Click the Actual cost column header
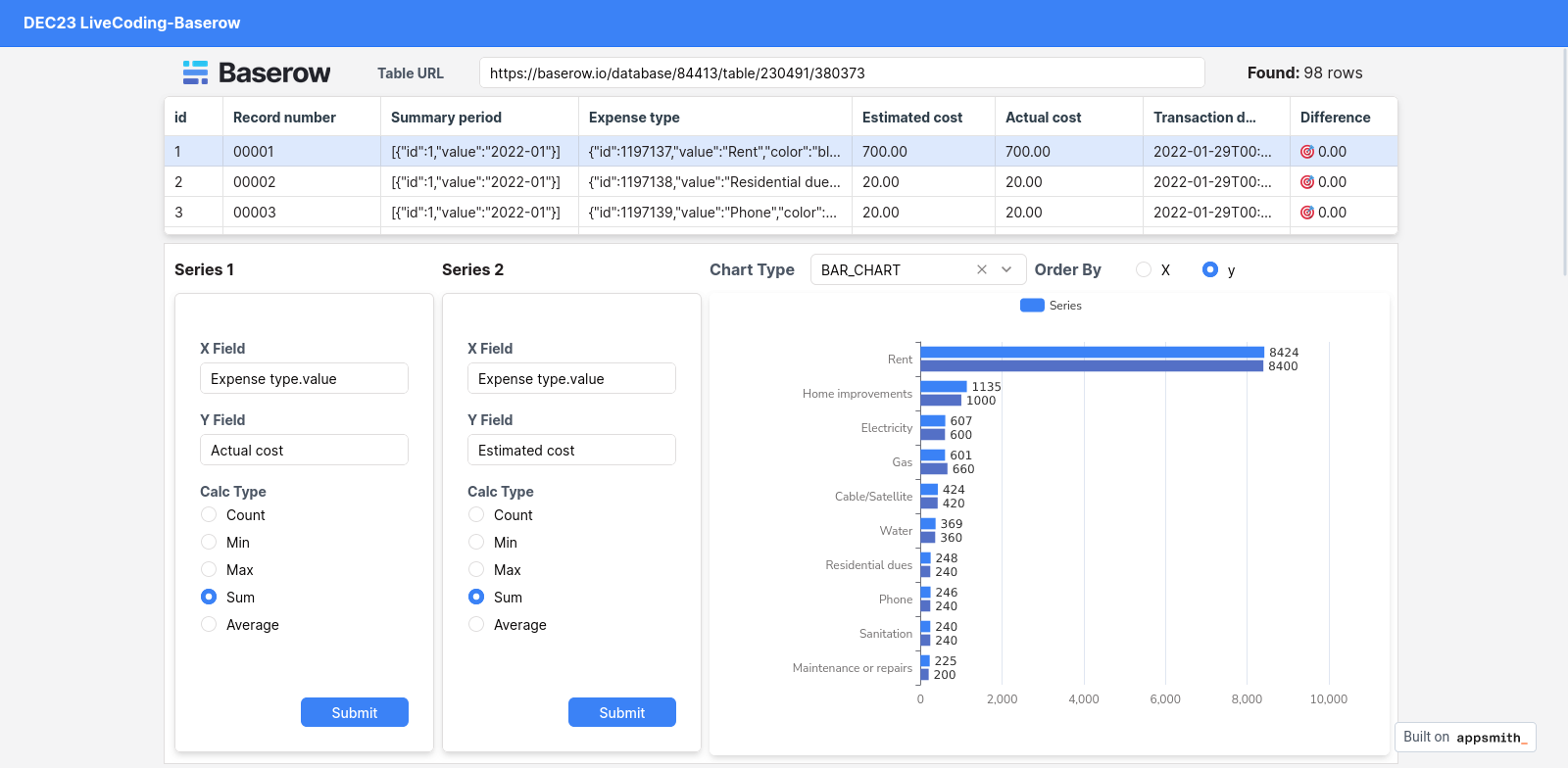This screenshot has width=1568, height=768. point(1043,118)
